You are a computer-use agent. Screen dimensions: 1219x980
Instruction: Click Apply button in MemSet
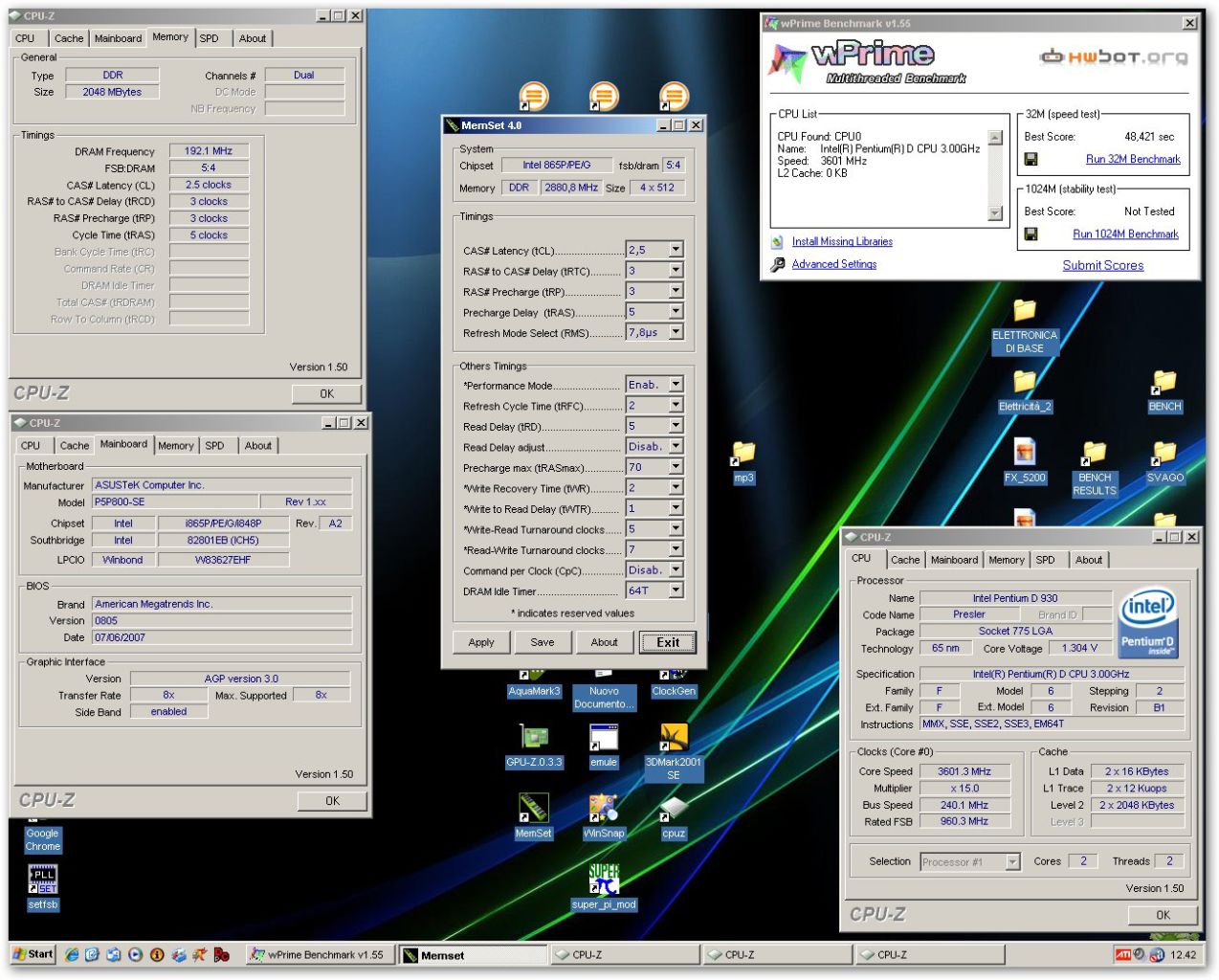pos(481,642)
